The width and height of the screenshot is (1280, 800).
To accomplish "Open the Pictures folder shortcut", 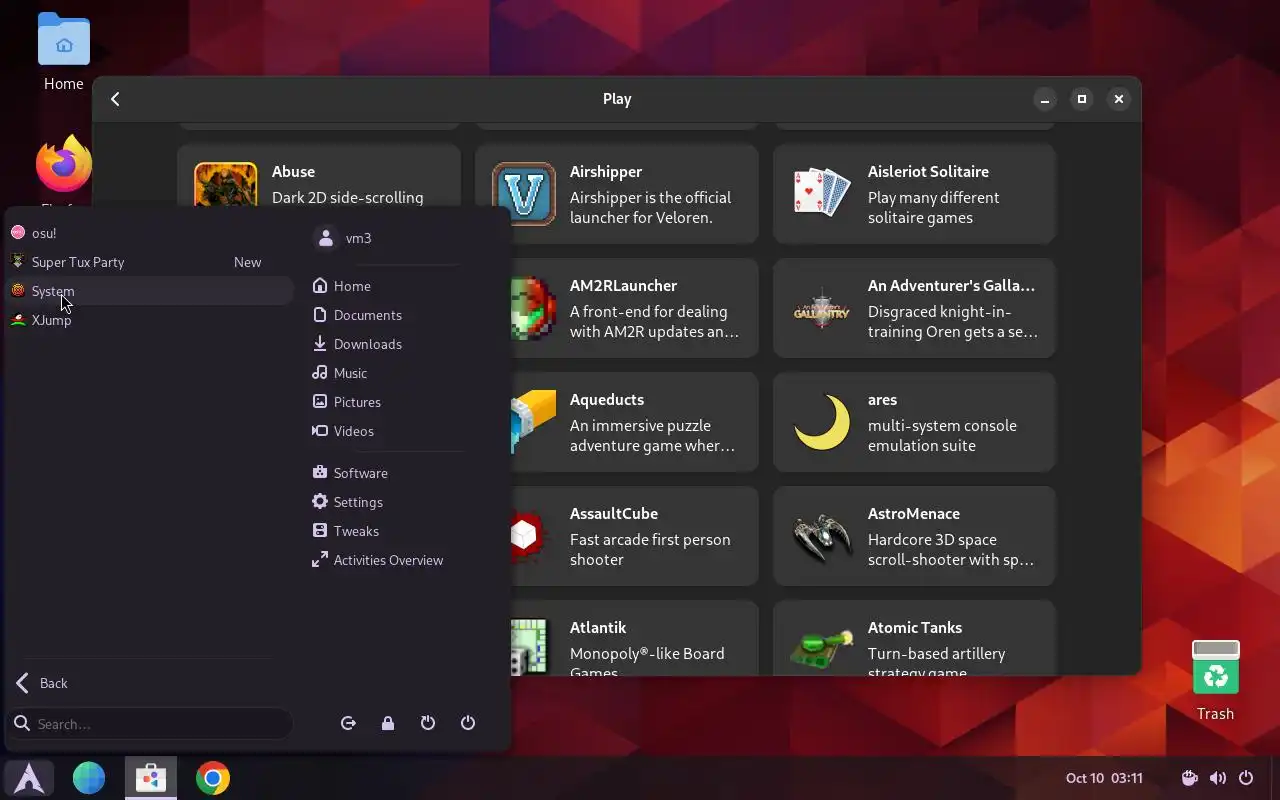I will tap(386, 402).
